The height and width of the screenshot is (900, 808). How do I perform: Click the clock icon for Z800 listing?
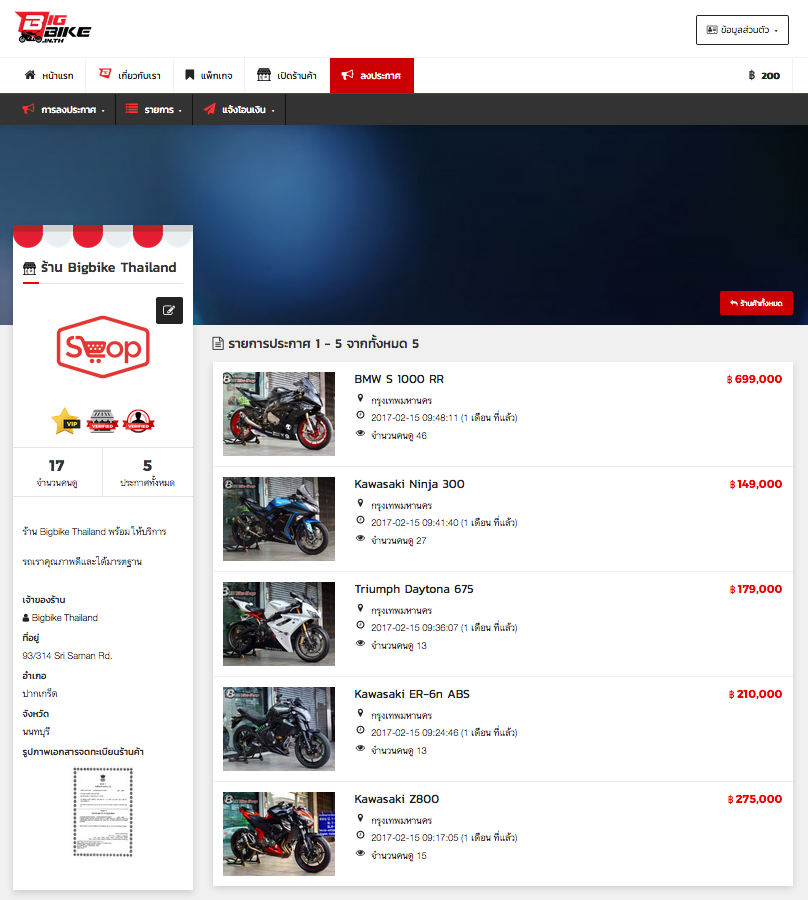pos(360,835)
